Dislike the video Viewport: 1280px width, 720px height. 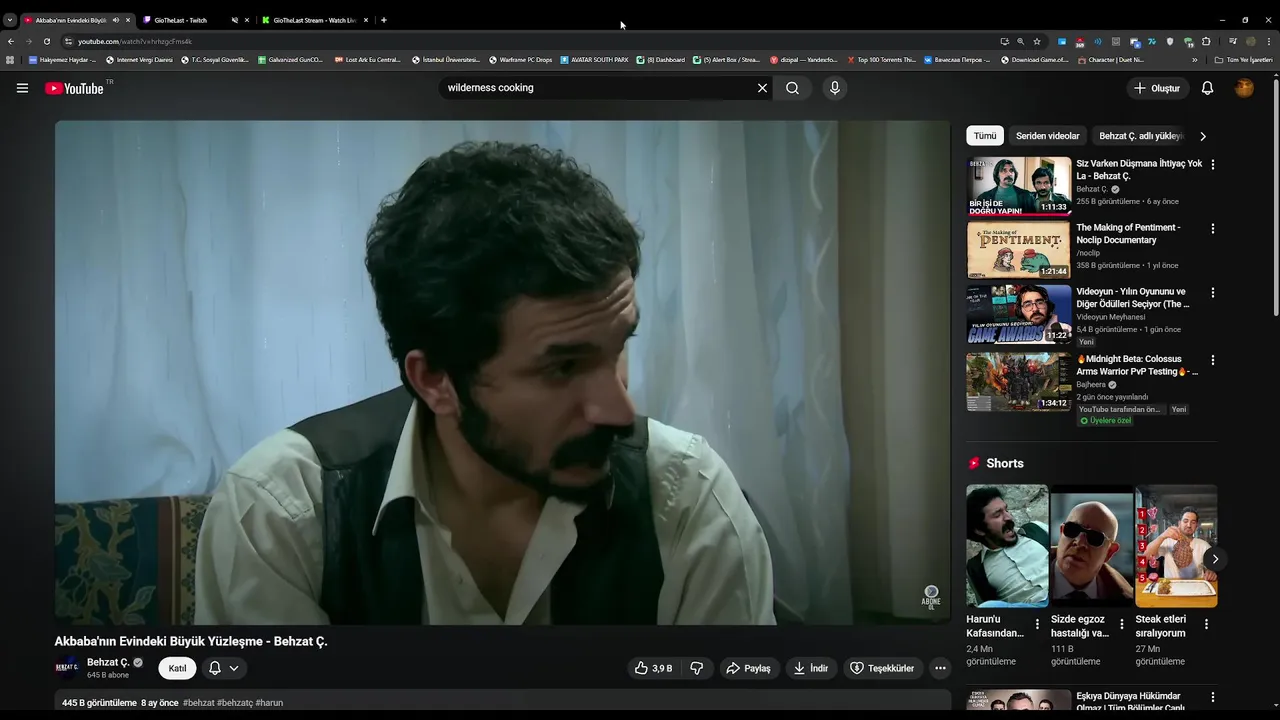point(697,668)
